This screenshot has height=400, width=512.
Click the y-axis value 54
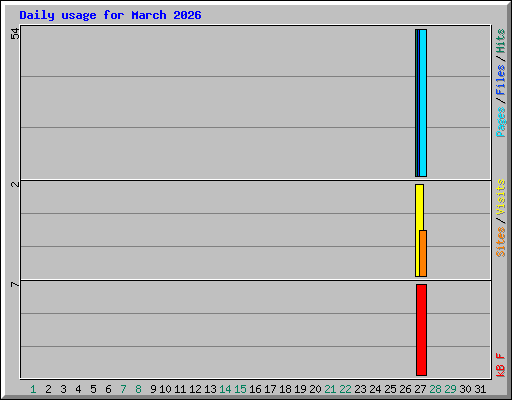[15, 34]
